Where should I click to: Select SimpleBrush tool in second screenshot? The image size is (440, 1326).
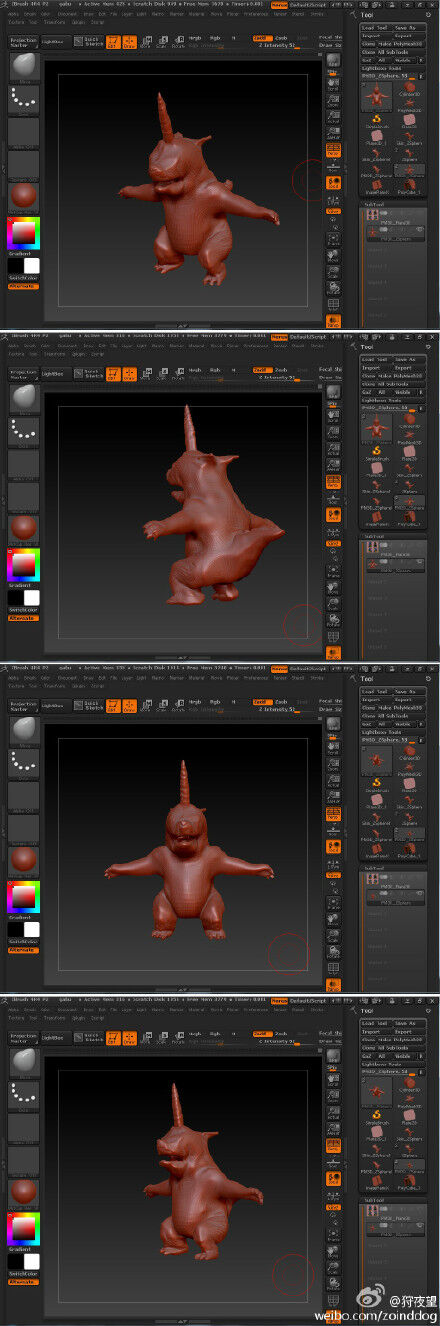[378, 455]
